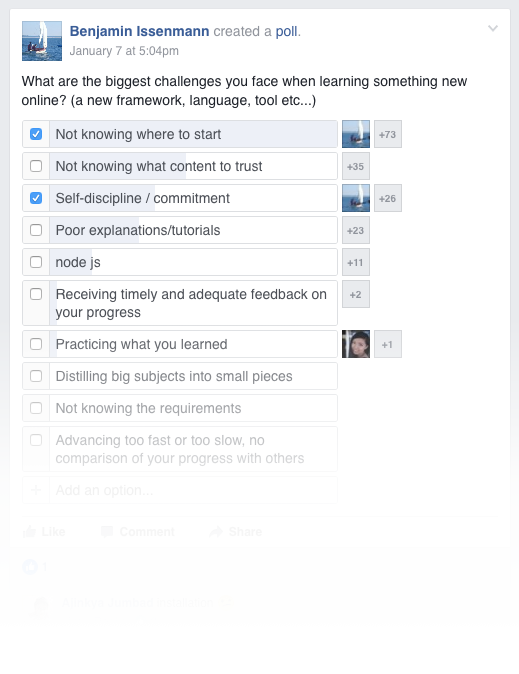Select the "node js" poll option checkbox
This screenshot has width=519, height=674.
[36, 262]
